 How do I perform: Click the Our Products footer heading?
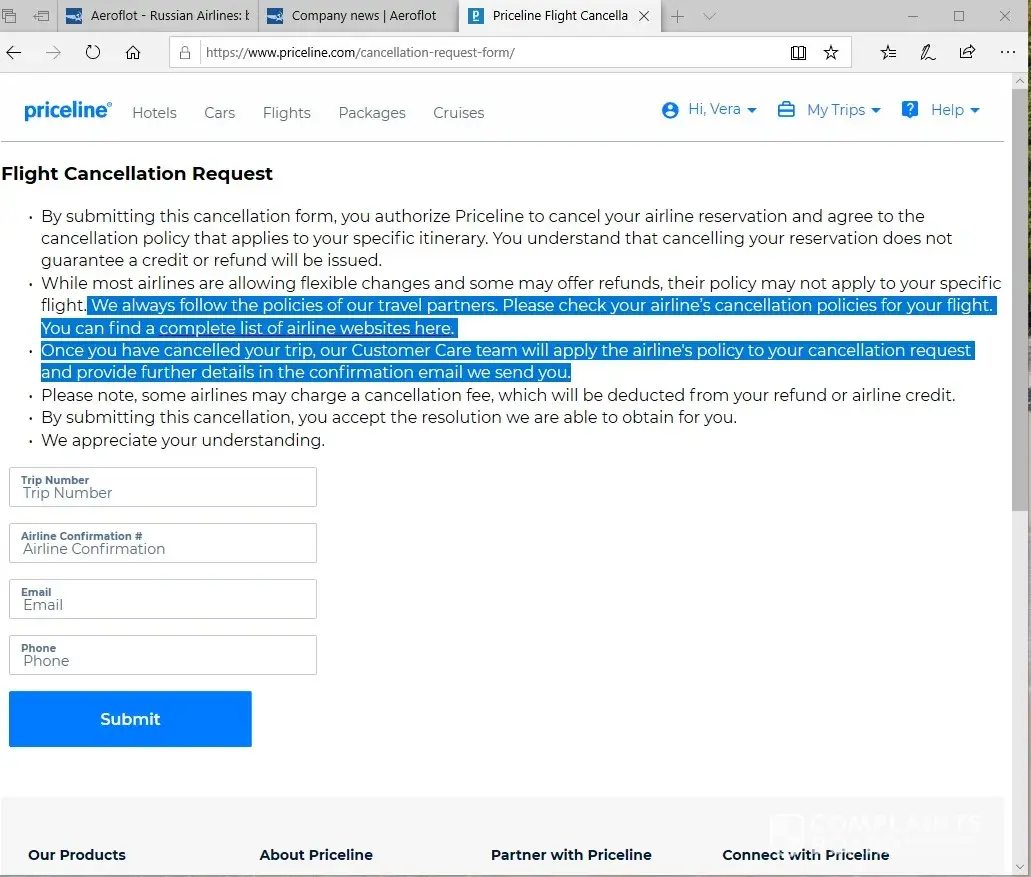pos(77,855)
